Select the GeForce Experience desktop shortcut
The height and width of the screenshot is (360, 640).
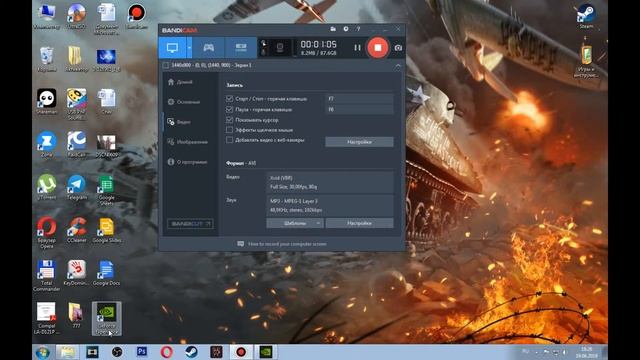click(x=107, y=318)
